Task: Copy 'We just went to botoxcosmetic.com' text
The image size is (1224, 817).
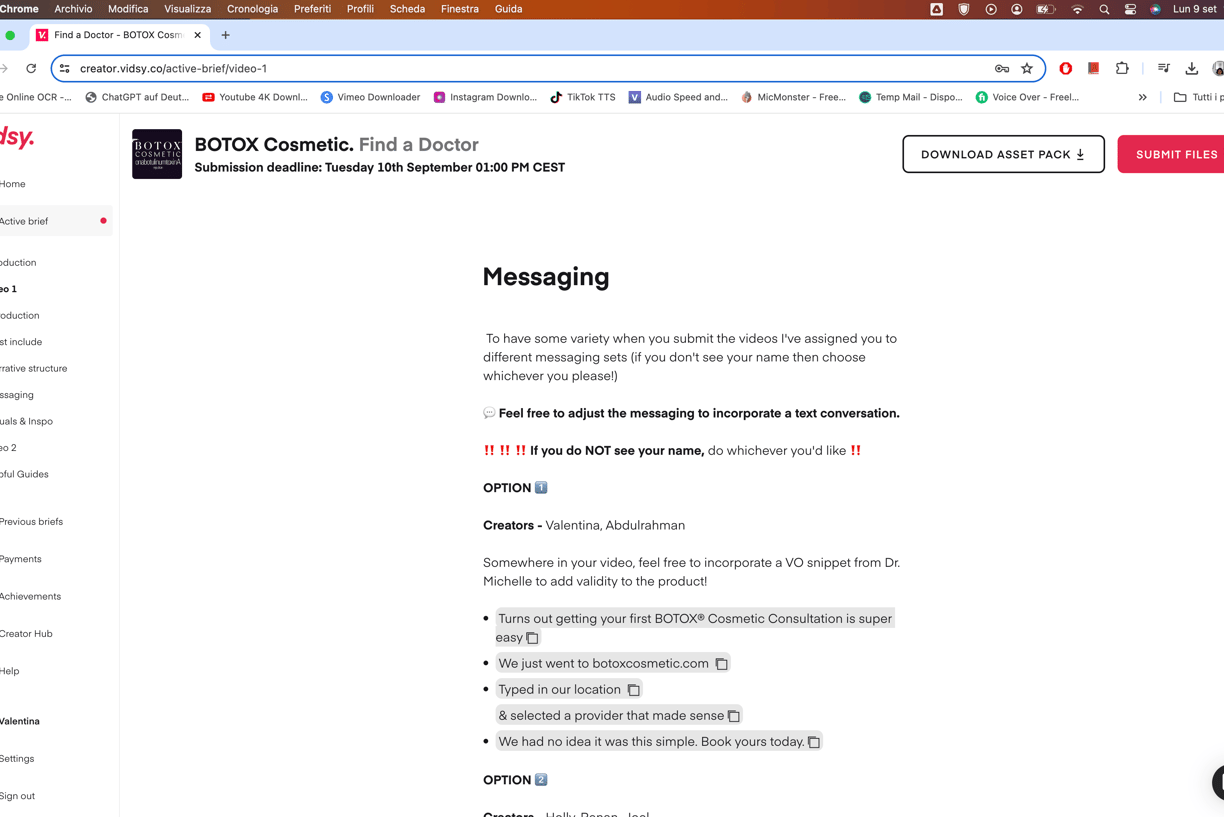Action: pos(721,664)
